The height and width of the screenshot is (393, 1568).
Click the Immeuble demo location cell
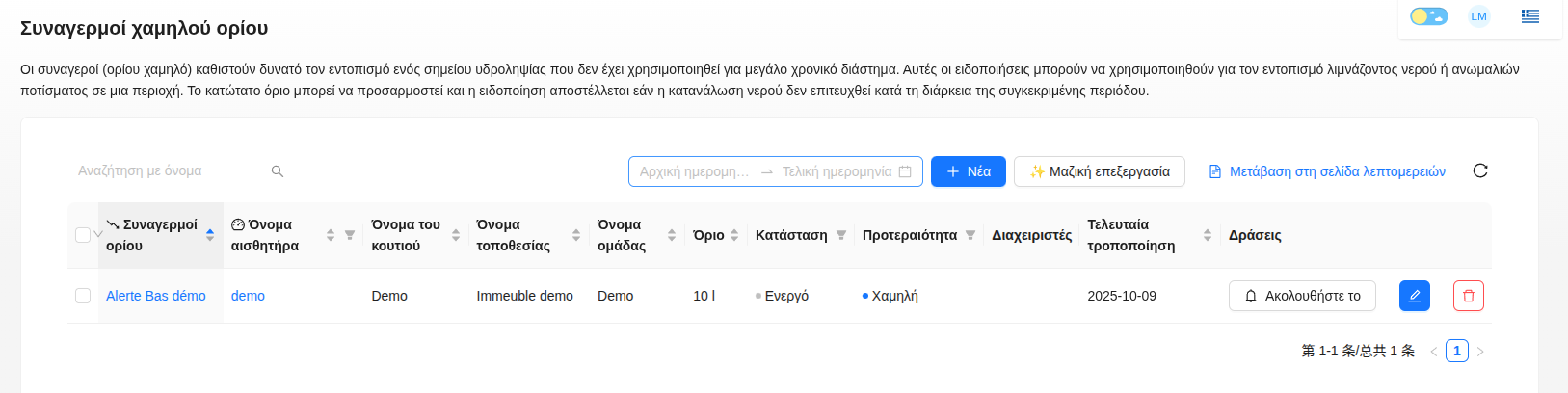click(x=525, y=296)
